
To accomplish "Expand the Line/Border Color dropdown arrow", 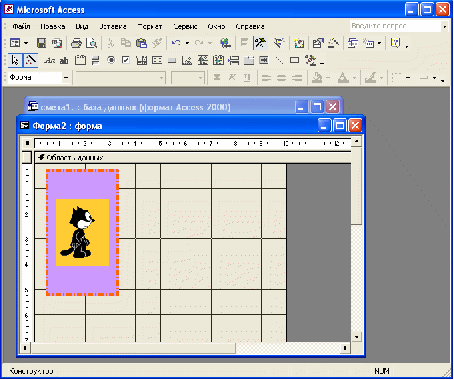I will point(381,78).
